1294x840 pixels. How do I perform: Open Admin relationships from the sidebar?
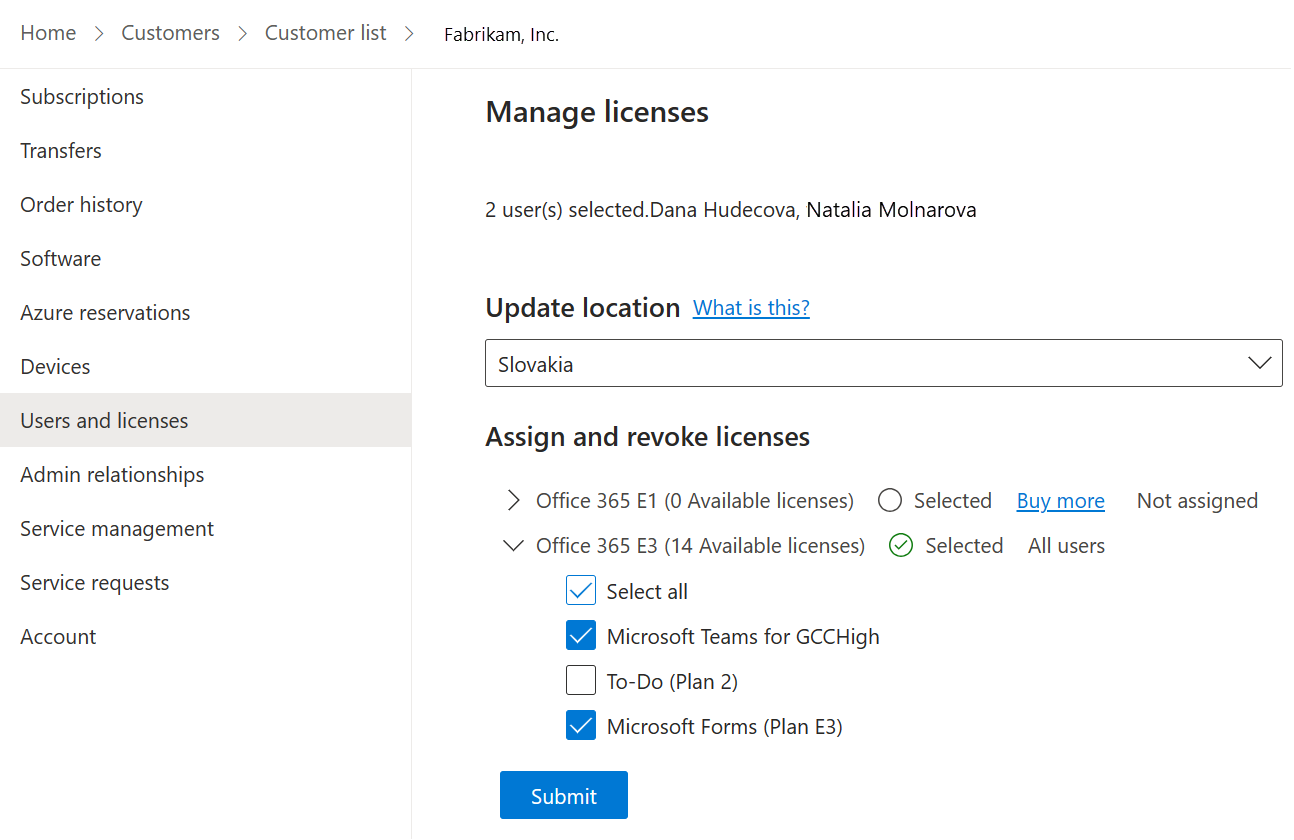pos(112,474)
